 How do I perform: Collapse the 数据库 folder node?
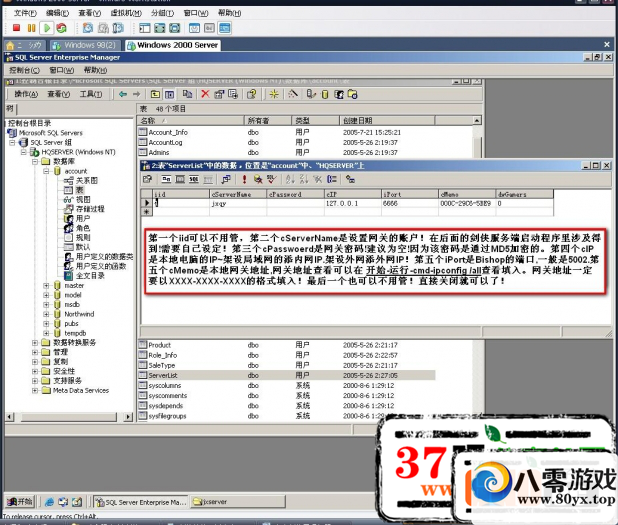coord(35,161)
